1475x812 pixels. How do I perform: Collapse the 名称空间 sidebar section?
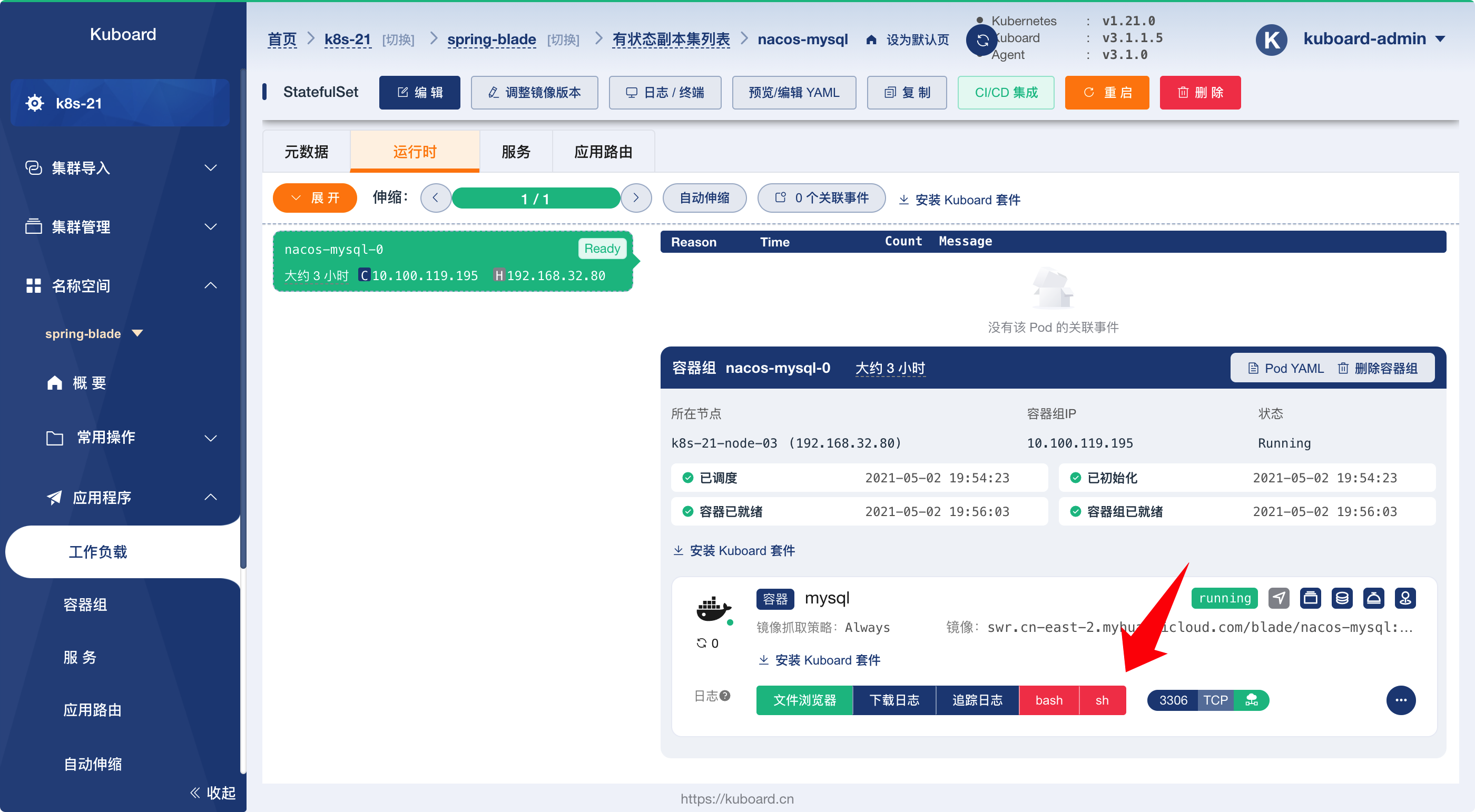click(x=211, y=285)
